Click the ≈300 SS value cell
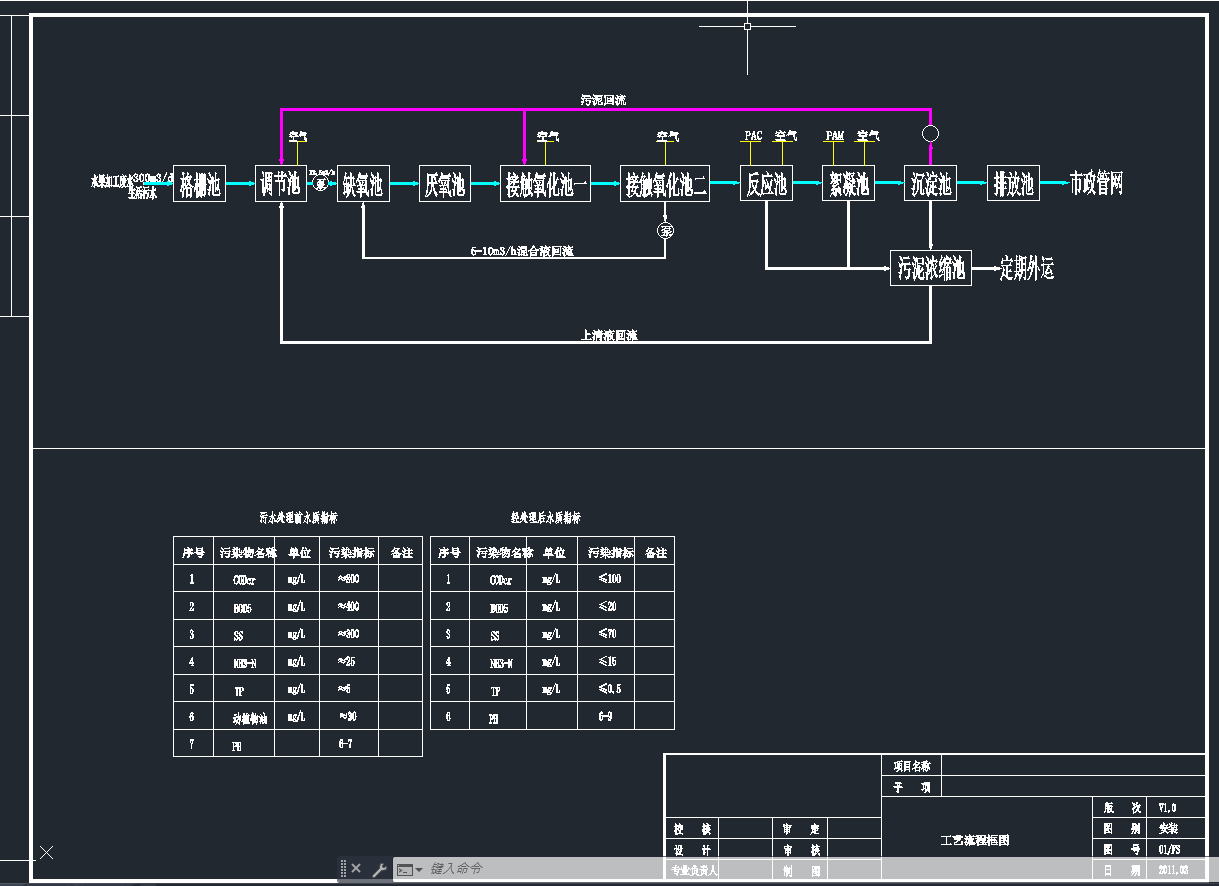This screenshot has width=1219, height=886. pos(348,634)
